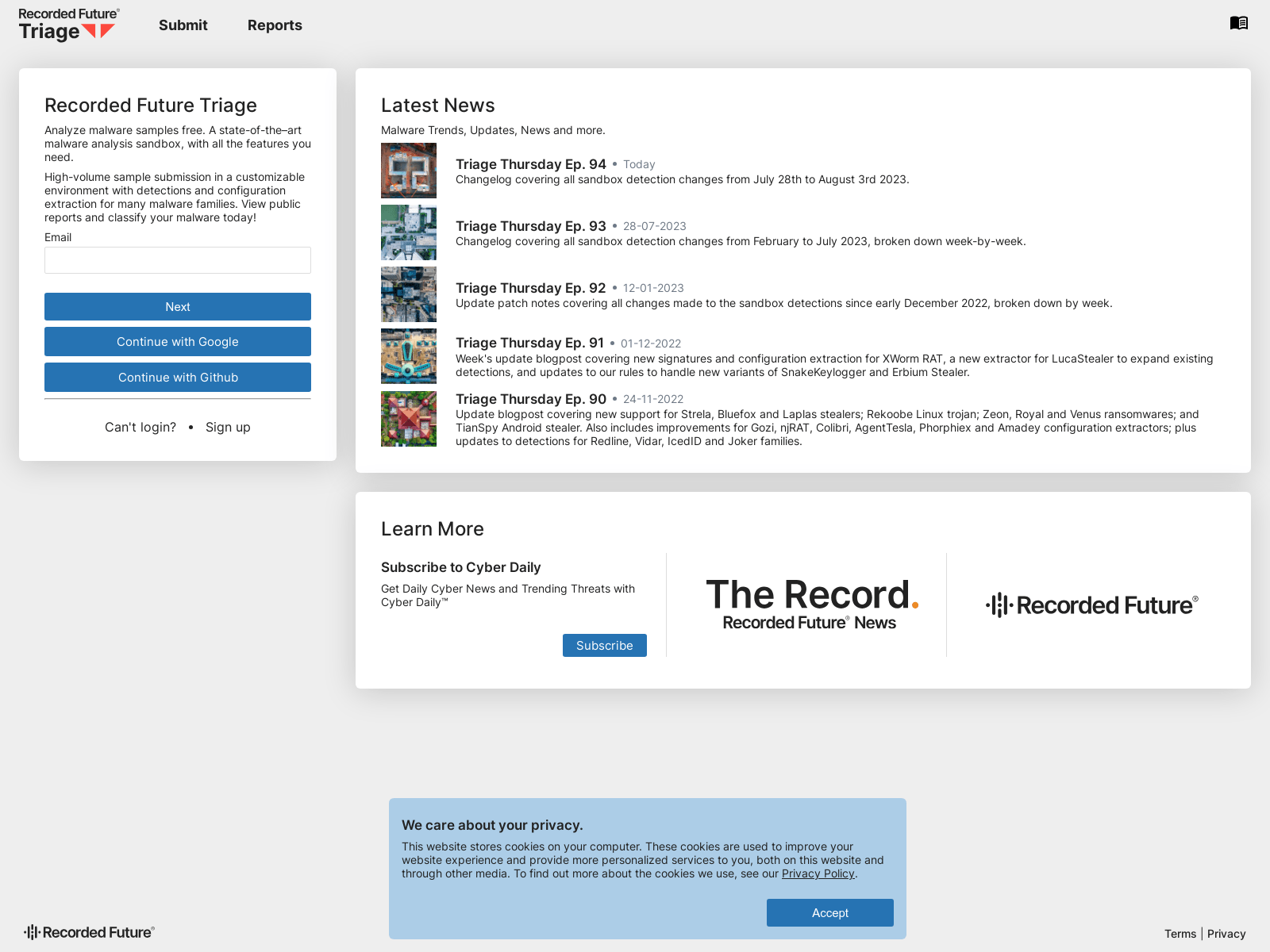The height and width of the screenshot is (952, 1270).
Task: Click the Recorded Future Triage logo
Action: (x=69, y=25)
